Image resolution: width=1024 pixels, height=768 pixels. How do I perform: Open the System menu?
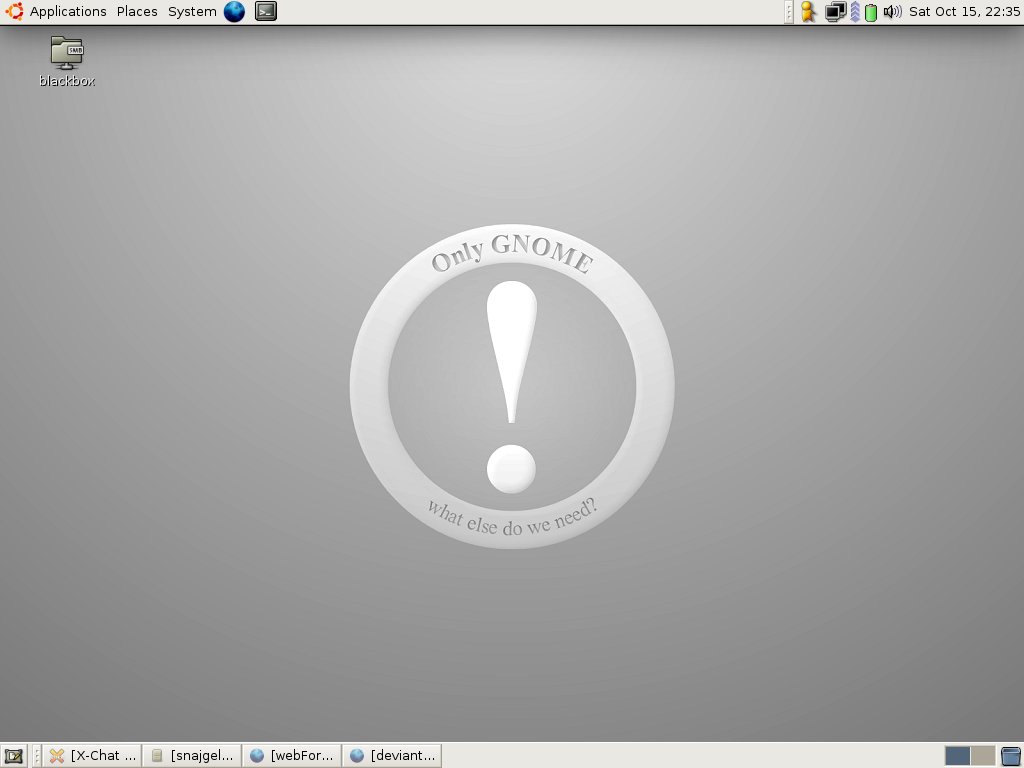coord(192,12)
